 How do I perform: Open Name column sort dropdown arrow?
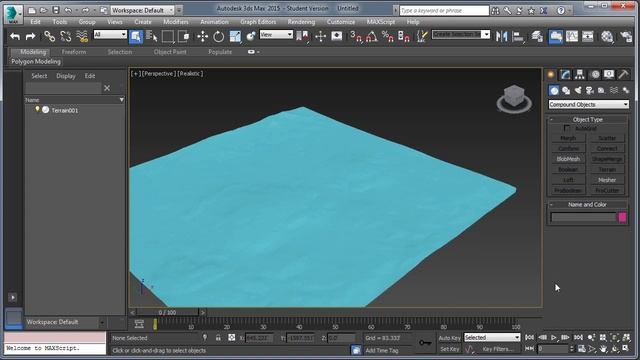pos(121,100)
